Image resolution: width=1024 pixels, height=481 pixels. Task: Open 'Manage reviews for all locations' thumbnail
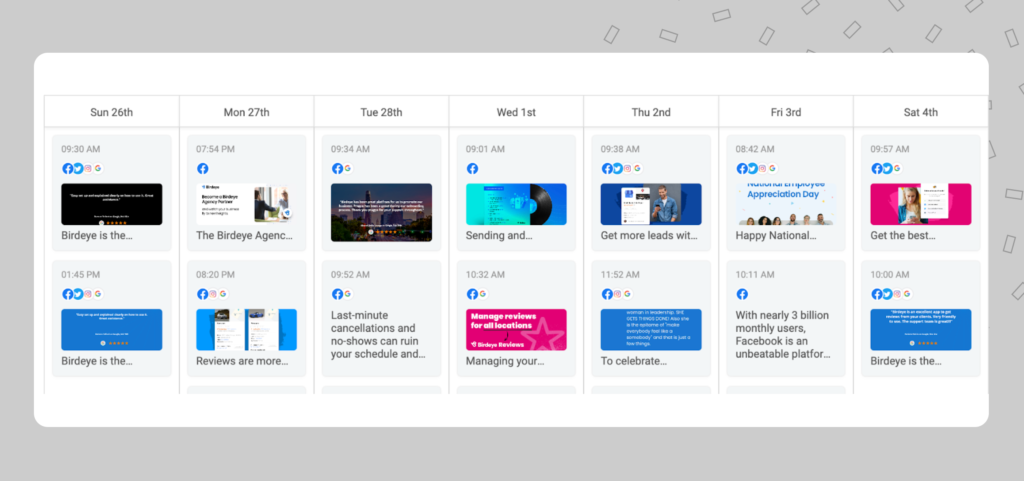(x=517, y=330)
